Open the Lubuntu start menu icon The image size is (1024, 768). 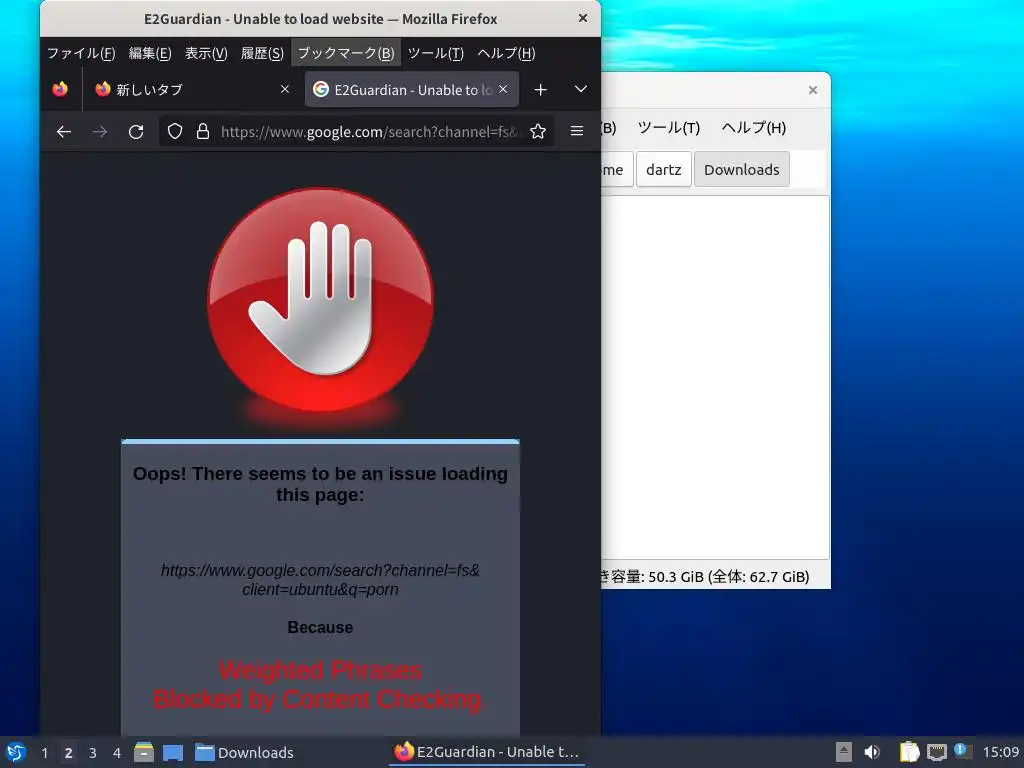(16, 752)
